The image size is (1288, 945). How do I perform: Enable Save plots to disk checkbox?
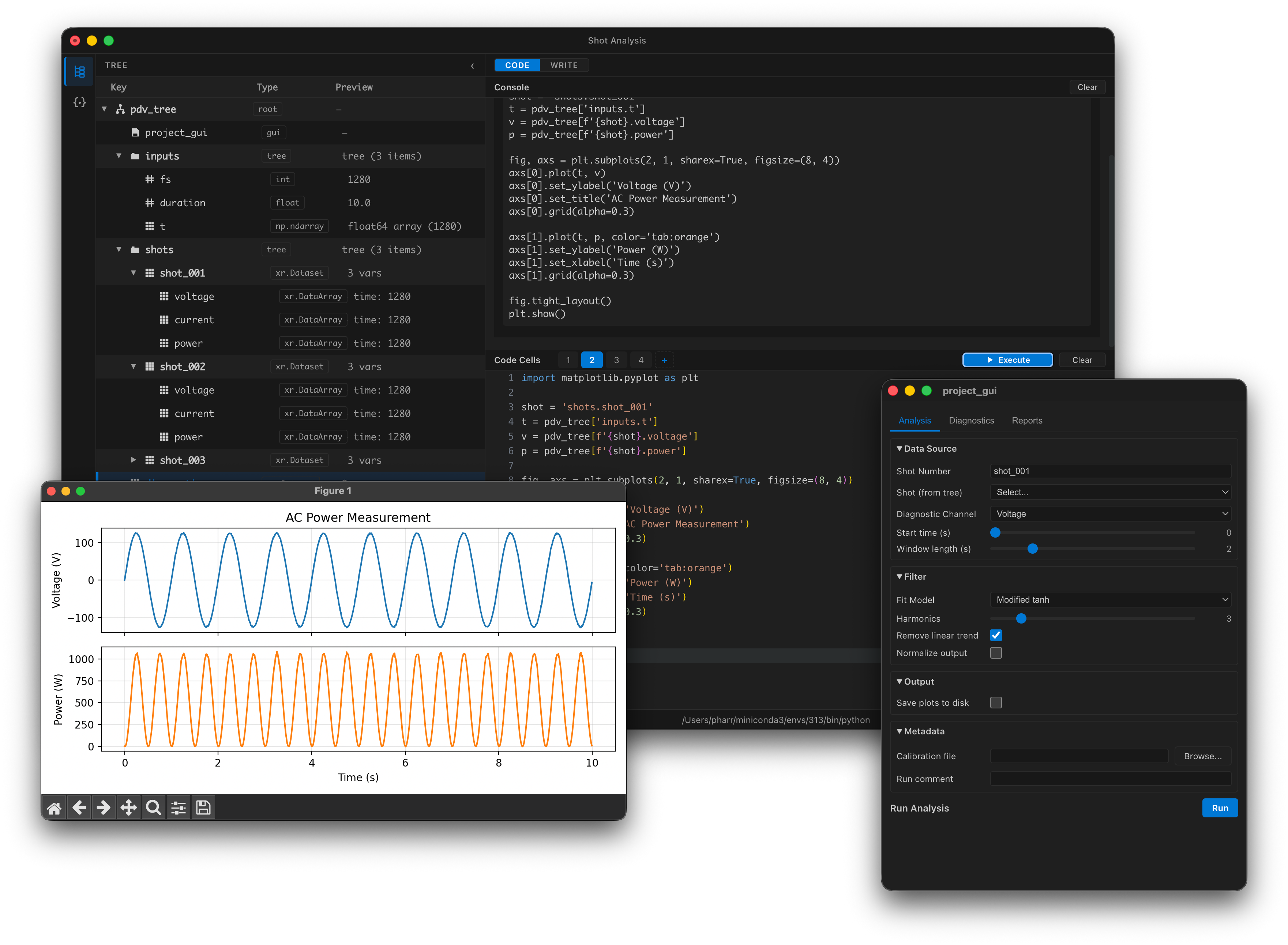[996, 703]
